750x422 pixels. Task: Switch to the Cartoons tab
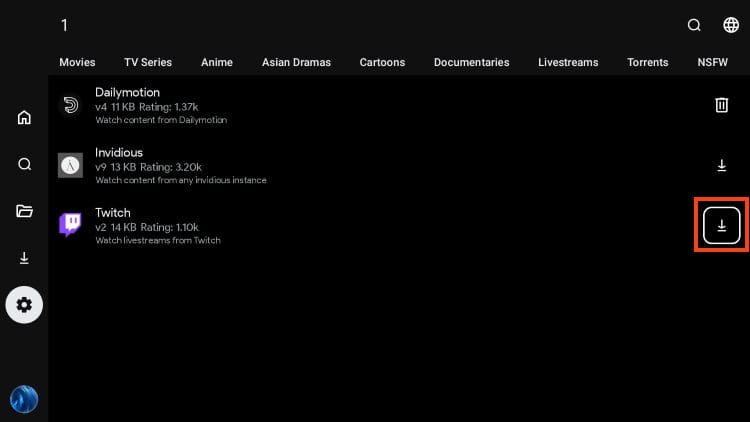click(382, 62)
